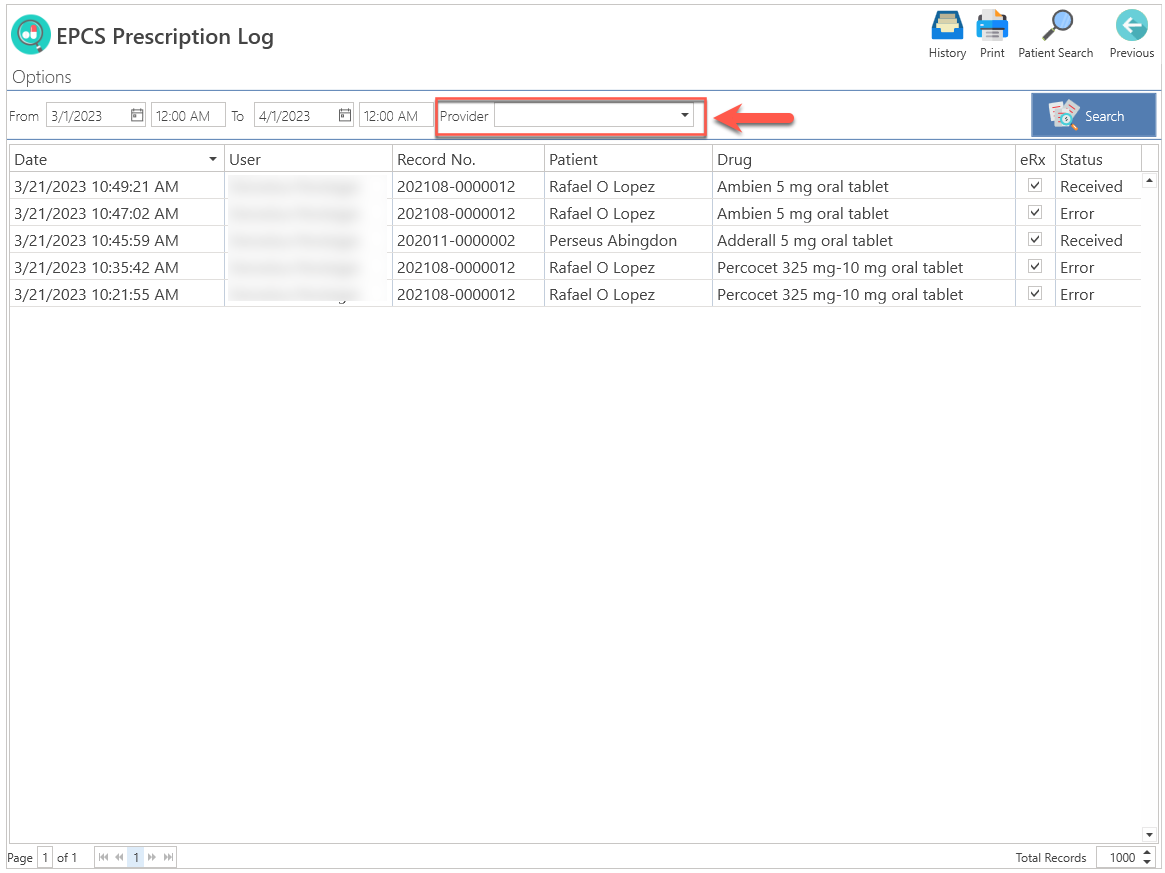Select patient Perseus Abingdon
This screenshot has height=873, width=1165.
[x=628, y=240]
